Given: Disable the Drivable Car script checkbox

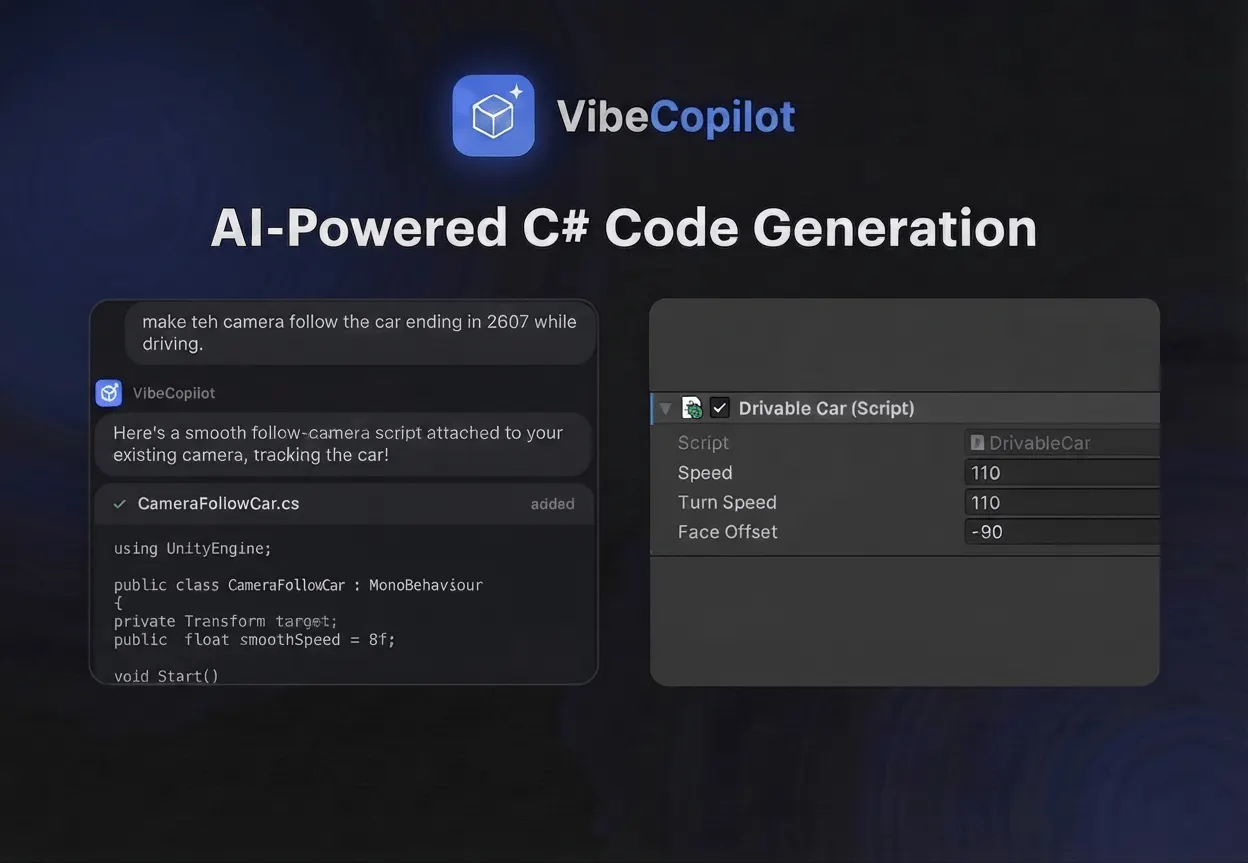Looking at the screenshot, I should click(720, 408).
